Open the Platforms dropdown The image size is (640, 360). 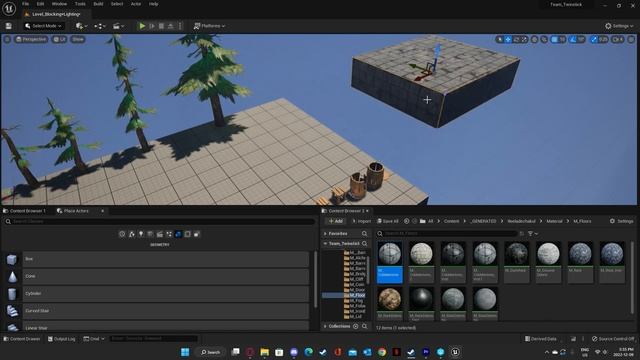click(x=209, y=26)
